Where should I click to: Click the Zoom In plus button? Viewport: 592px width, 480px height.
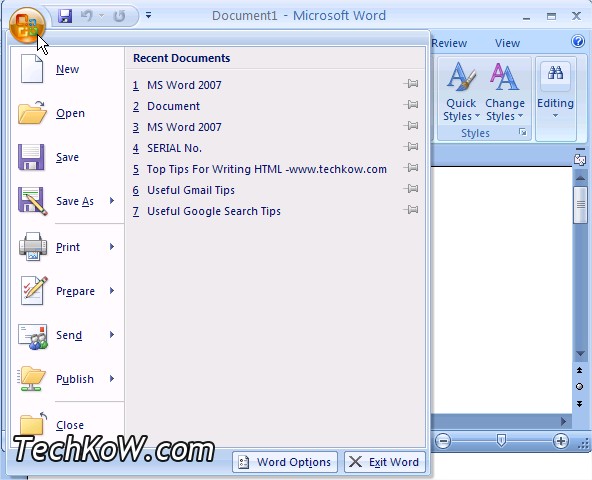[561, 441]
